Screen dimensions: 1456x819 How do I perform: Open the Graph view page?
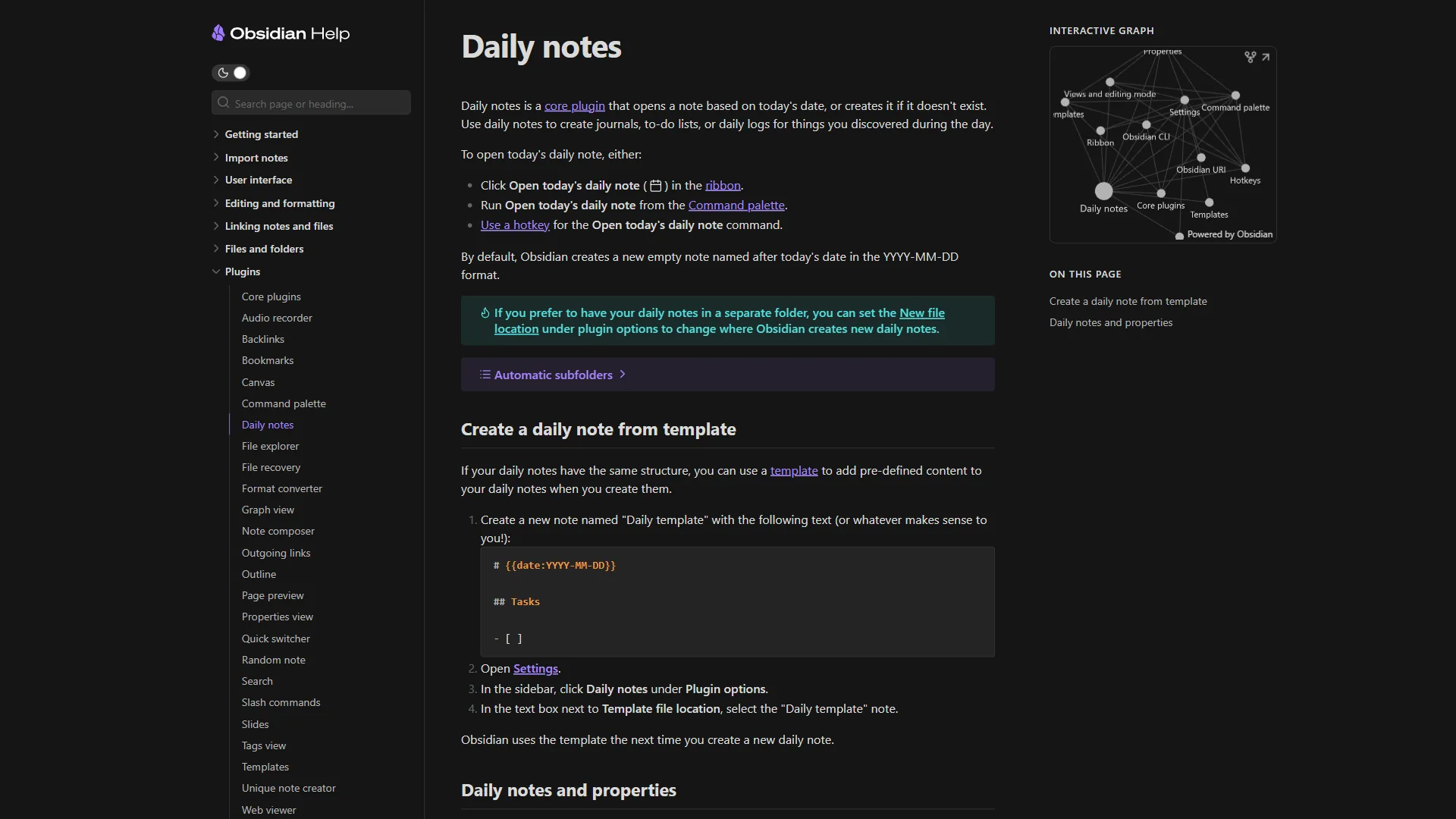[268, 510]
